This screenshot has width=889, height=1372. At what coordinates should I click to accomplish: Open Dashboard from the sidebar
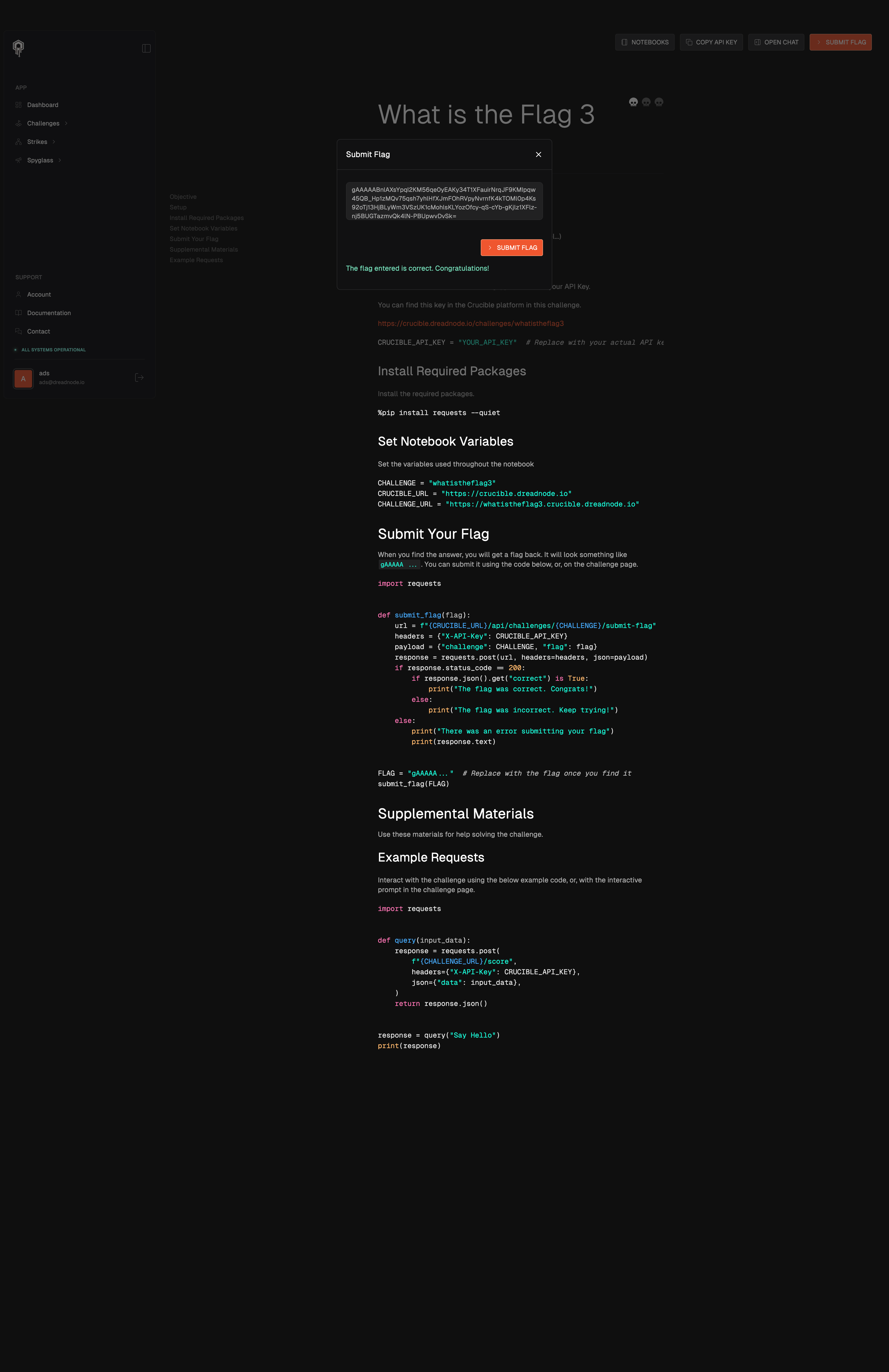42,105
